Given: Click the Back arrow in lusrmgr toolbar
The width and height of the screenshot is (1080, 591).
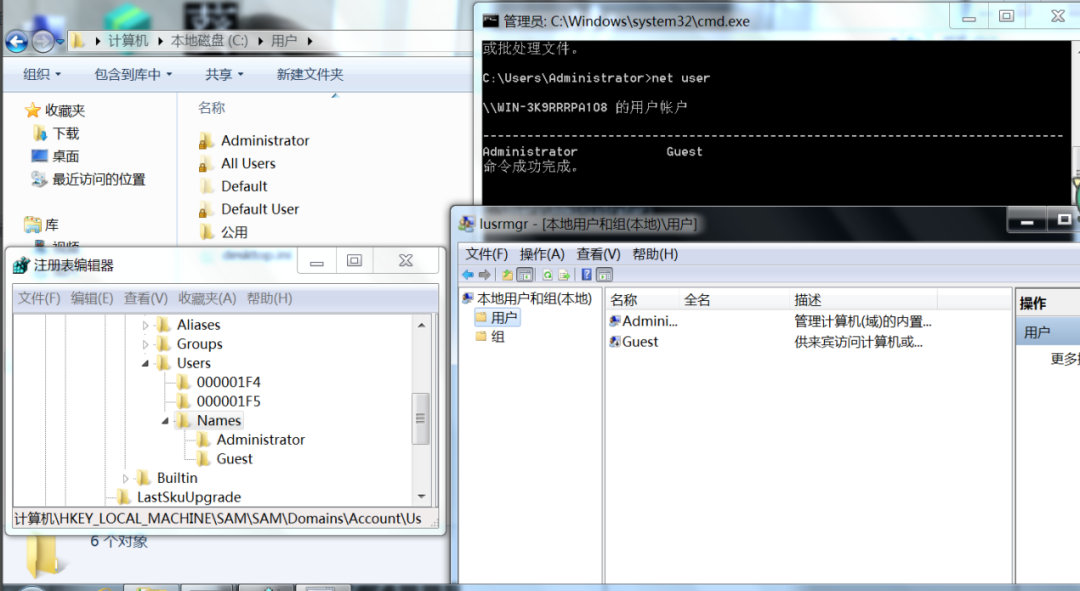Looking at the screenshot, I should (x=468, y=275).
